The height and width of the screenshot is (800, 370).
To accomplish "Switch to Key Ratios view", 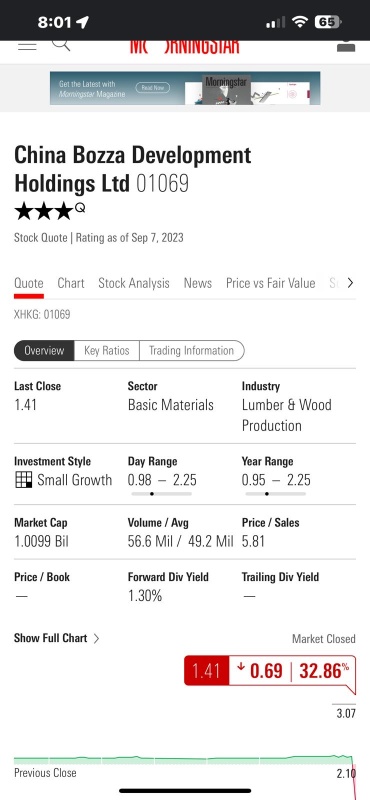I will (107, 351).
